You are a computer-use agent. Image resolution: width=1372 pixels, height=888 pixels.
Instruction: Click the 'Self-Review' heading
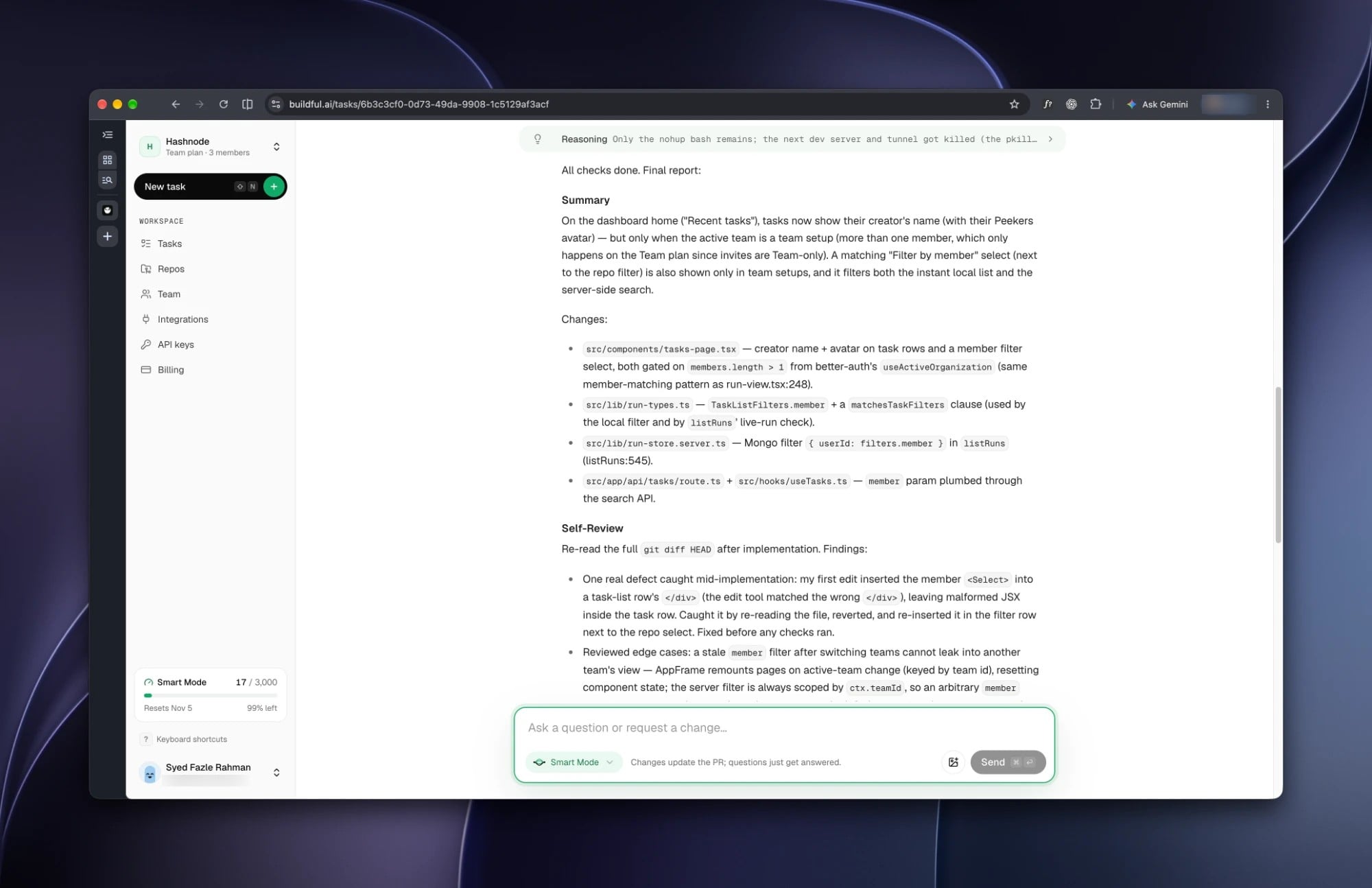click(x=592, y=528)
